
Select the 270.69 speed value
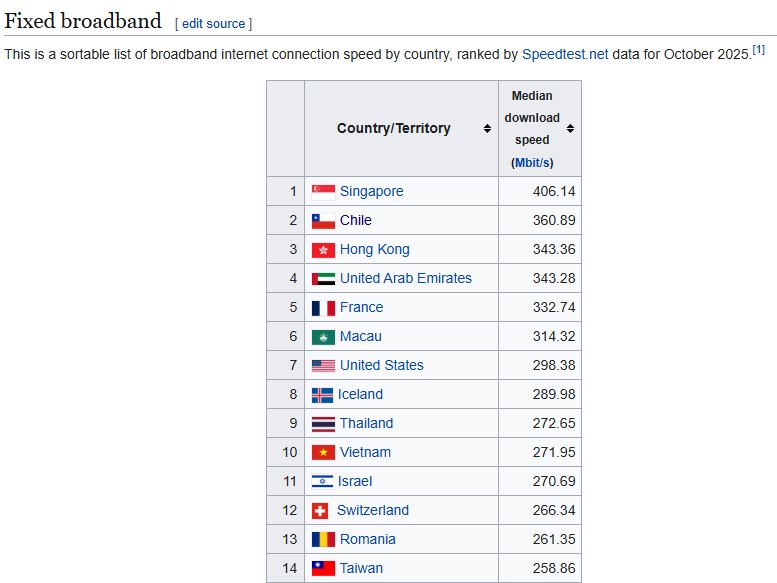(x=554, y=481)
